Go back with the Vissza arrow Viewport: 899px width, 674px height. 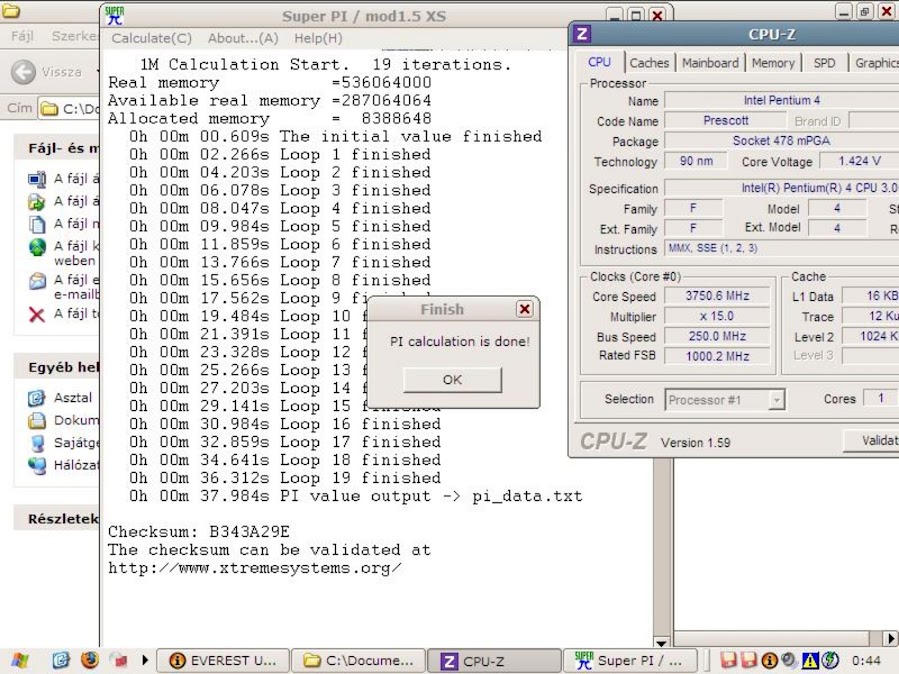click(24, 72)
